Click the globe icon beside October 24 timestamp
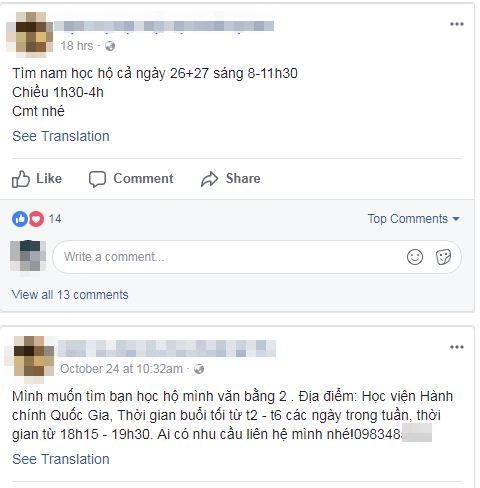480x488 pixels. [x=199, y=369]
